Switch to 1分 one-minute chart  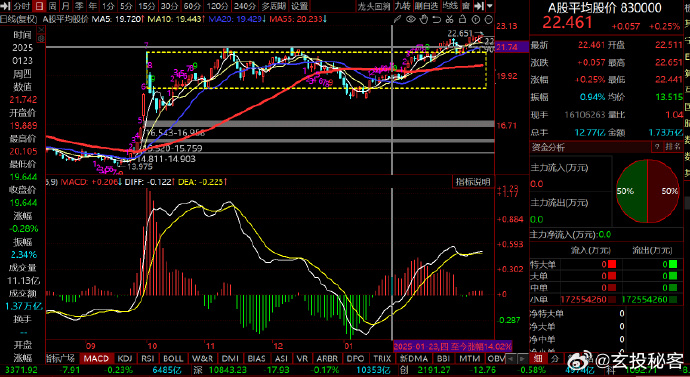tap(108, 6)
